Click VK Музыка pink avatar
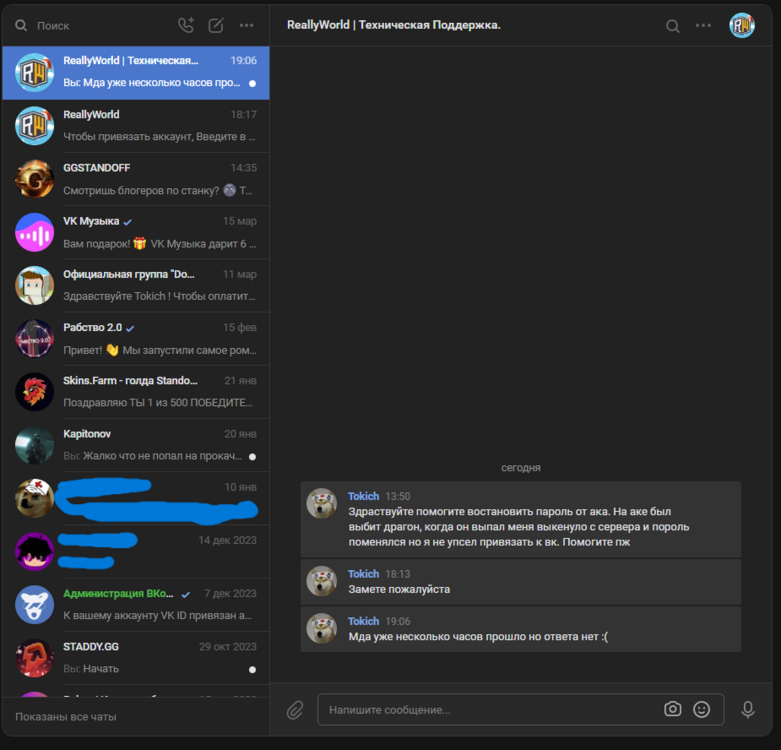This screenshot has height=750, width=781. (34, 232)
